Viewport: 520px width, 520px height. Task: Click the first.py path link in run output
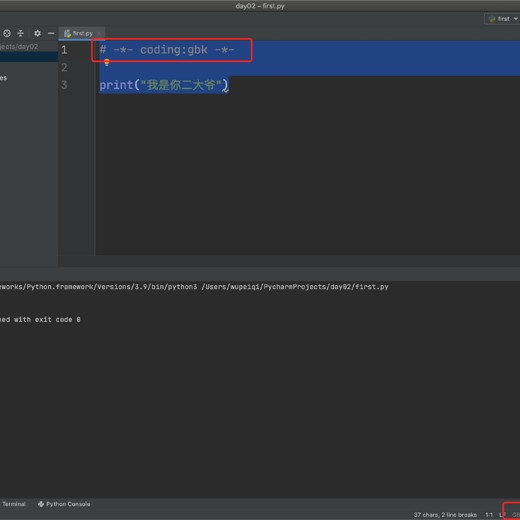(x=295, y=287)
